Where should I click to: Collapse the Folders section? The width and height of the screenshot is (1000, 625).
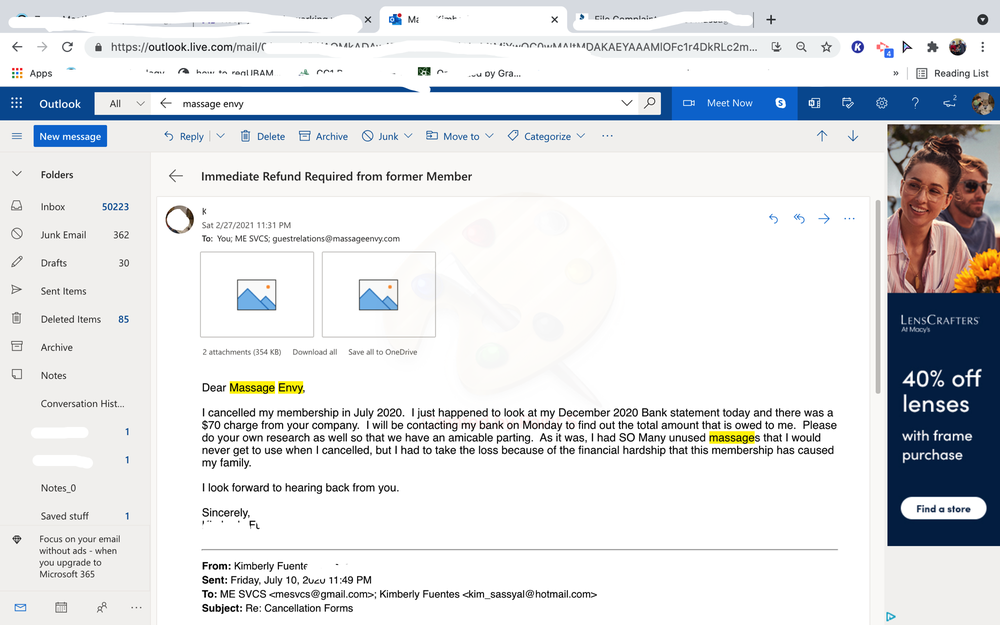click(17, 174)
